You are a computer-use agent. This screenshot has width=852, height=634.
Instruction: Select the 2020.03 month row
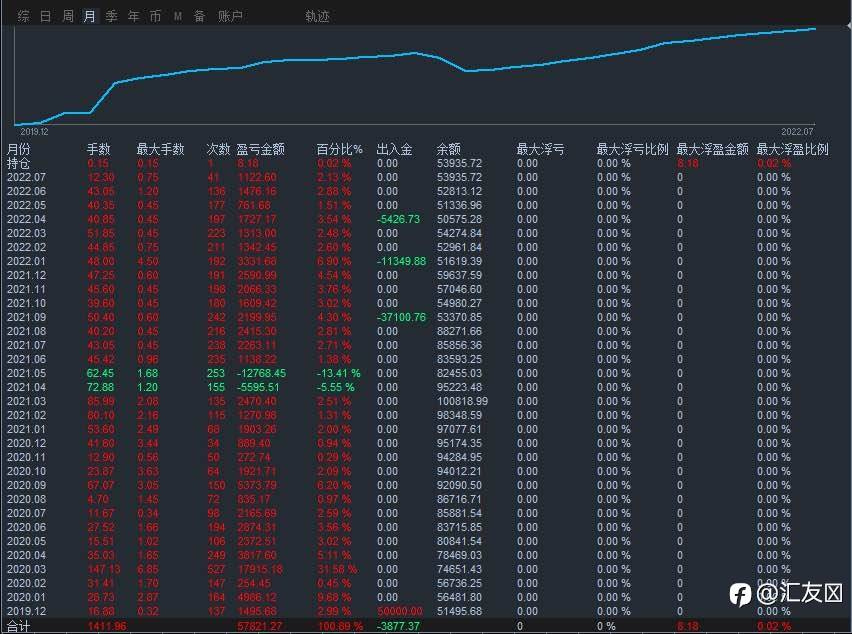[426, 569]
